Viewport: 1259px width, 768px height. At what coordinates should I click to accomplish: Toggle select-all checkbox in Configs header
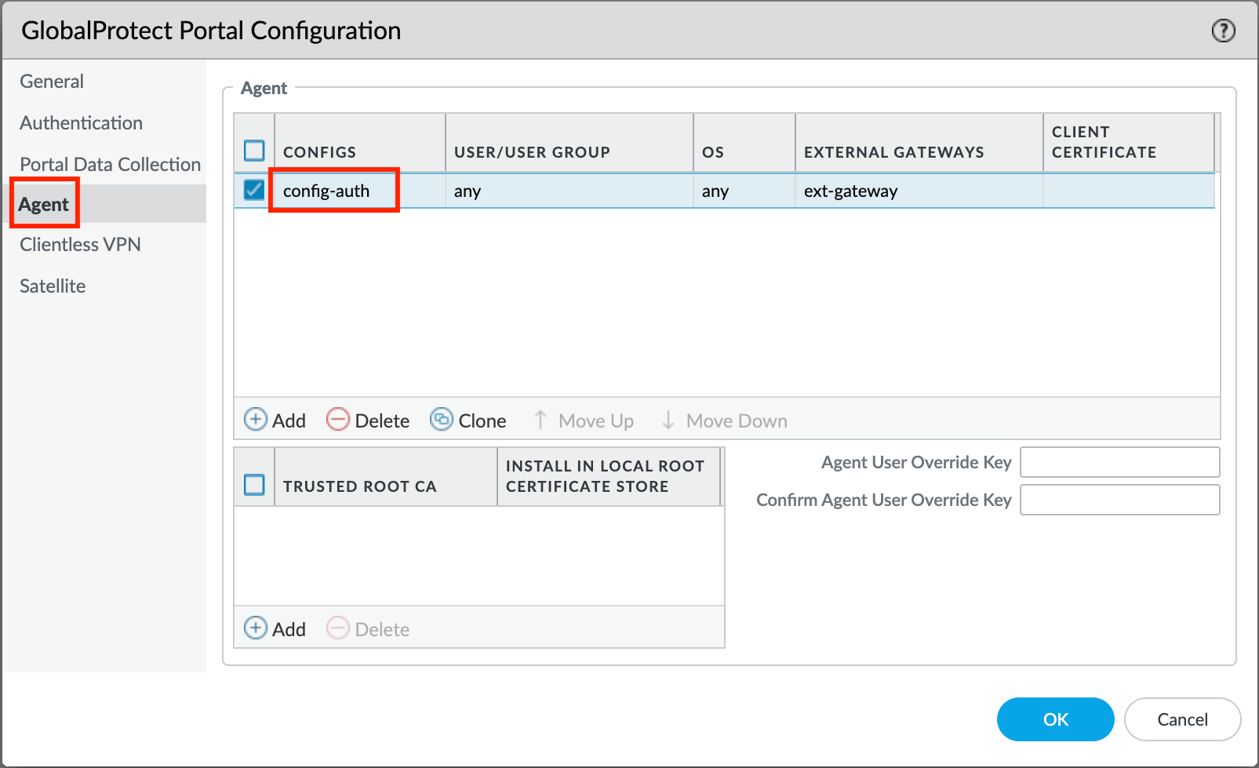tap(254, 150)
